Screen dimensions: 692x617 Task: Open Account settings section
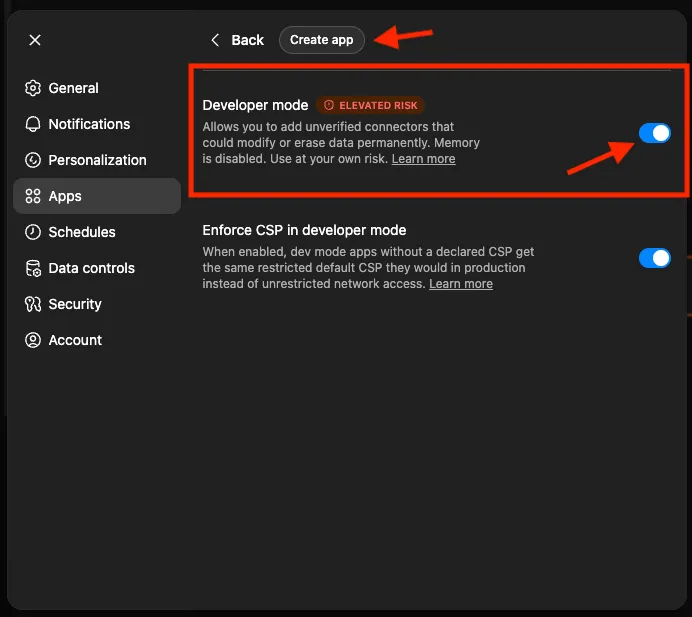97,340
